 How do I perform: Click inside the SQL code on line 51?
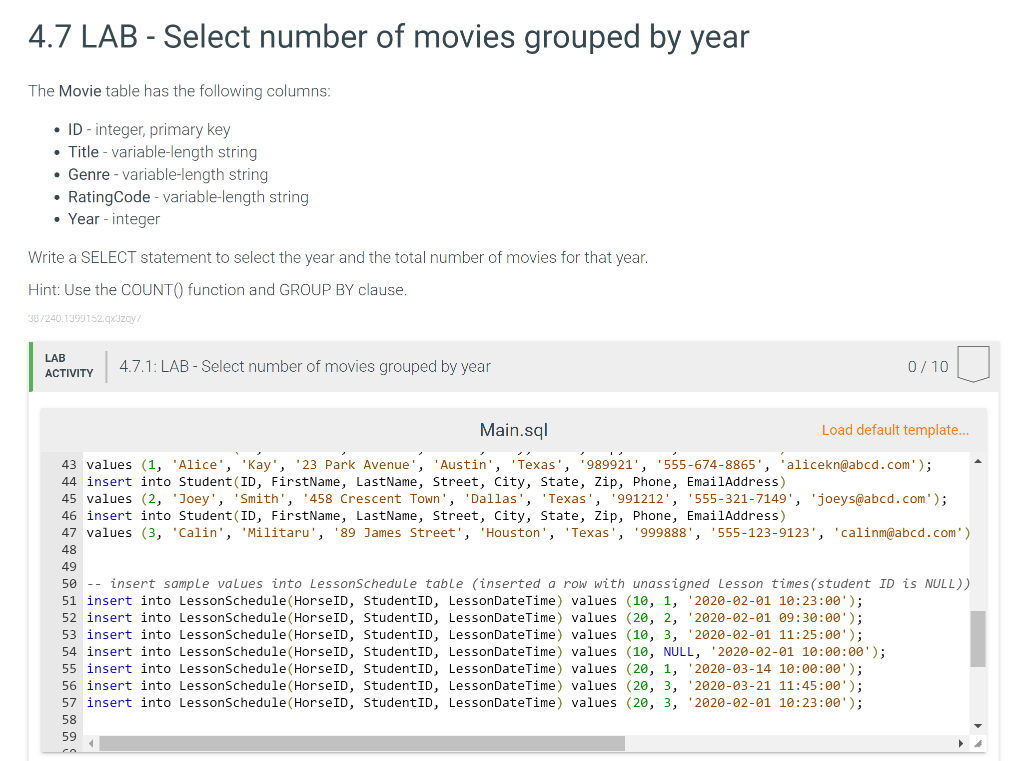tap(400, 600)
